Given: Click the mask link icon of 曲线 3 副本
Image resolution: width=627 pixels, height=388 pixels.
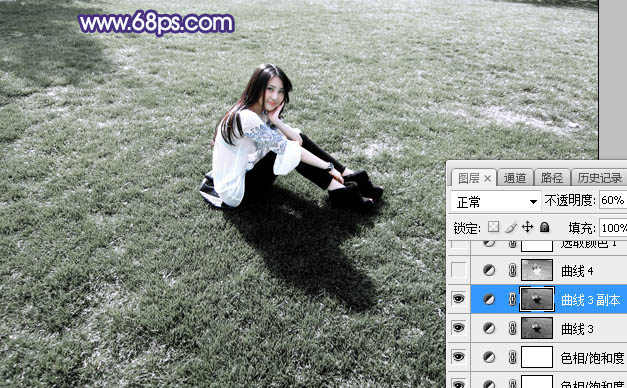Looking at the screenshot, I should (512, 299).
